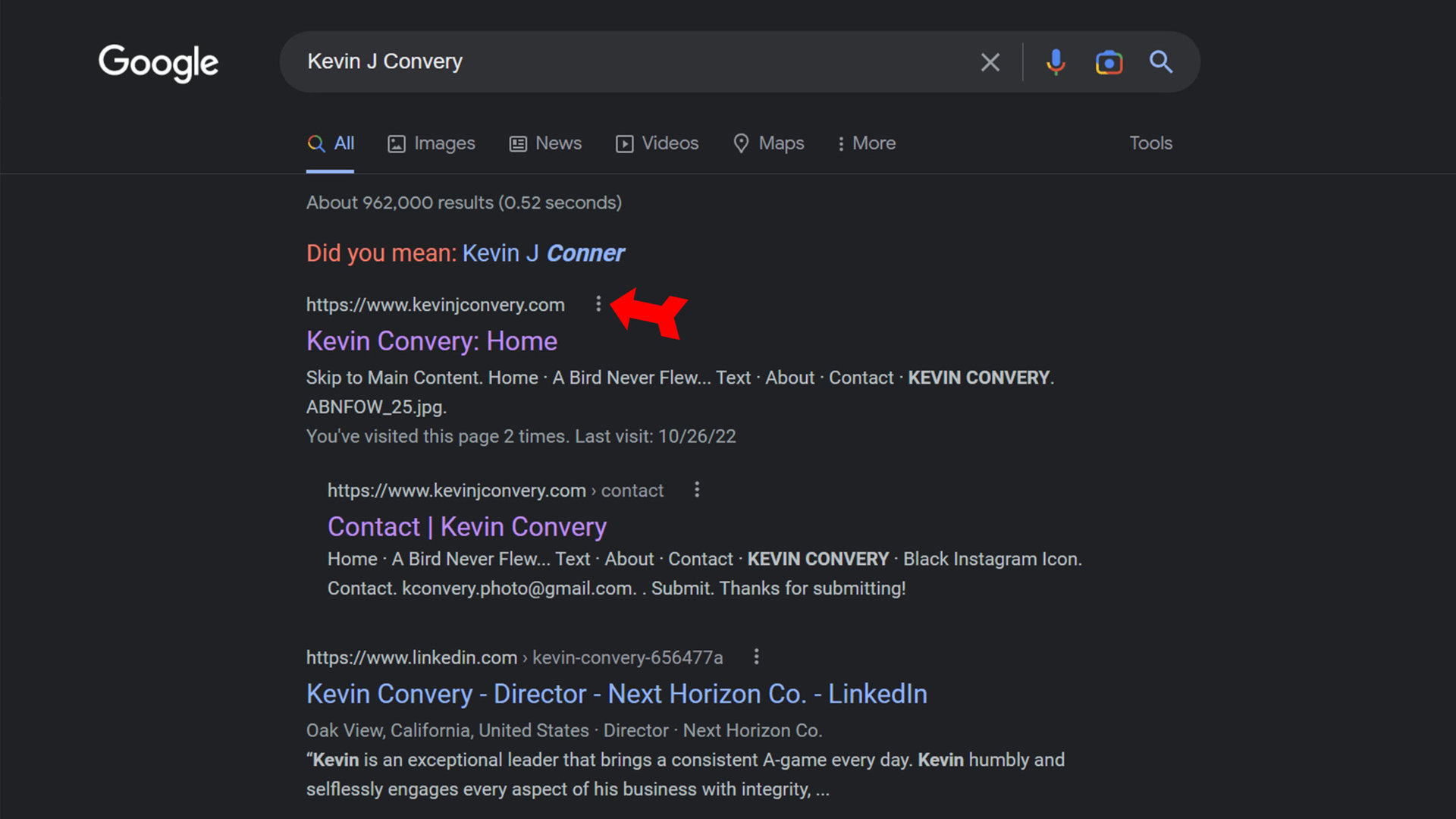Click the Google logo to return home
The image size is (1456, 819).
158,64
